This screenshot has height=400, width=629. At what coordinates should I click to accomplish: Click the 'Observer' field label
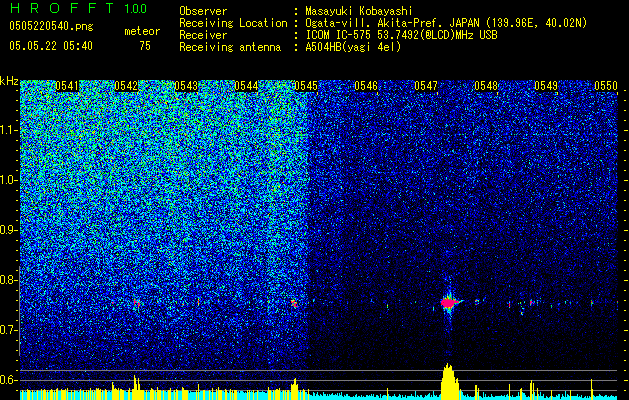click(x=203, y=11)
